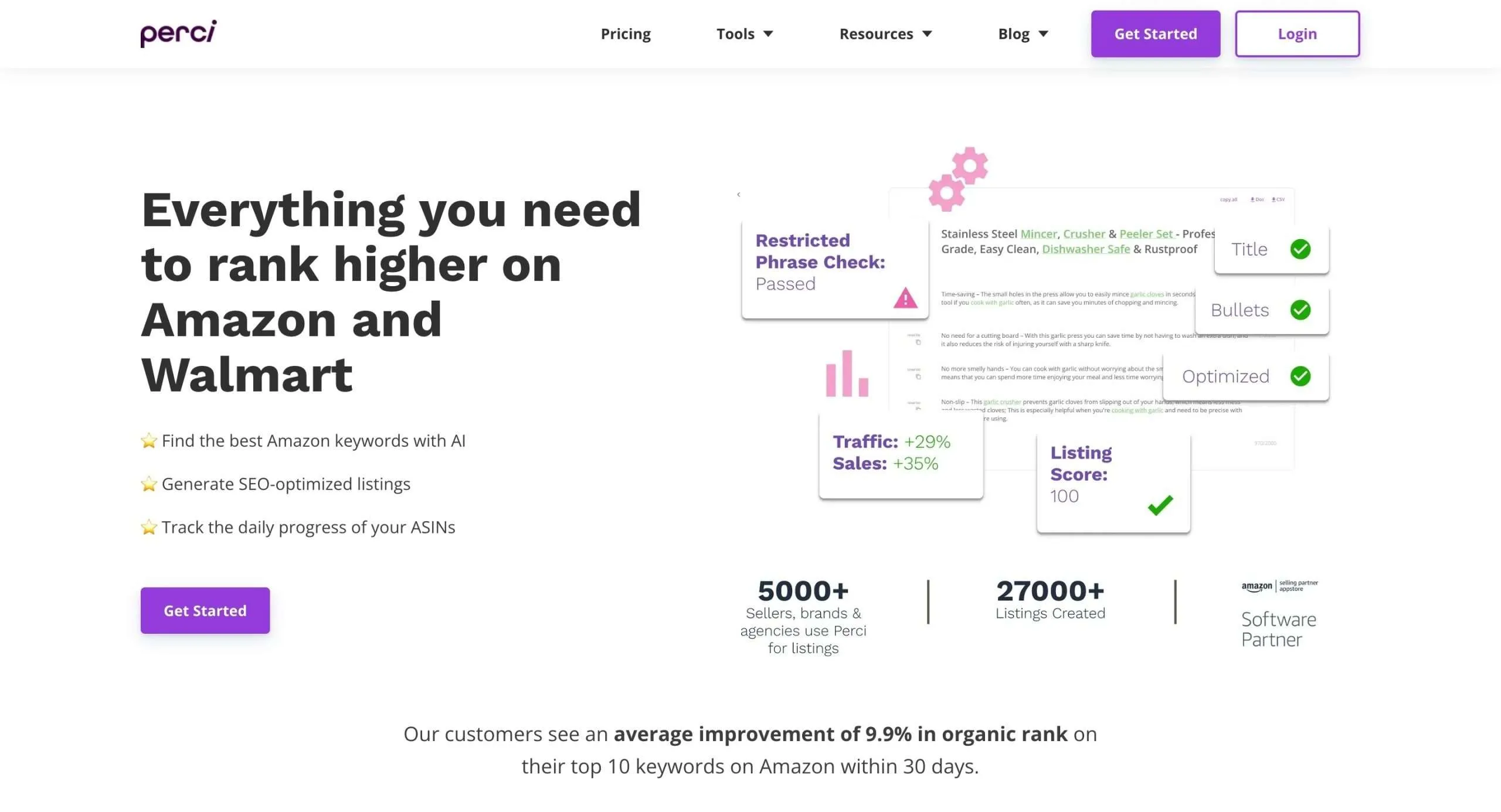Click the Traffic and Sales stats card

(901, 455)
